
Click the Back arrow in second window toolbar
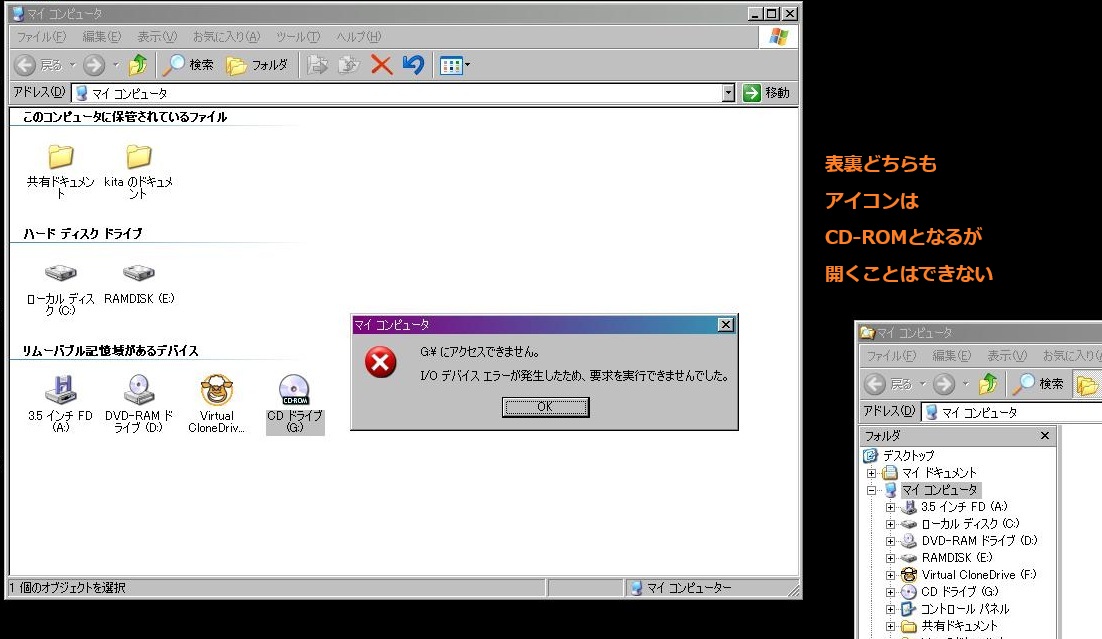click(x=875, y=384)
